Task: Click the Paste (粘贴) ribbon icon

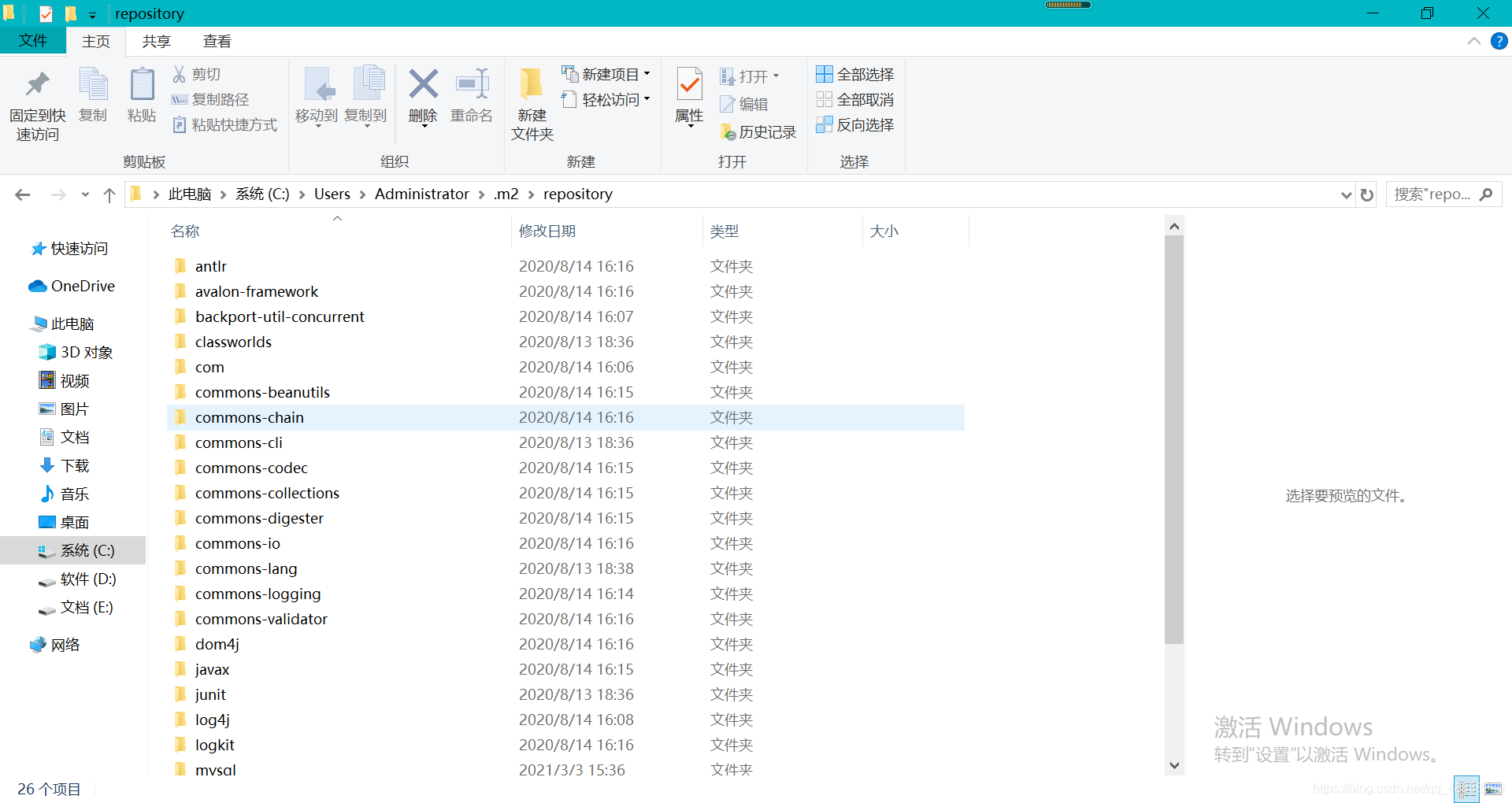Action: 142,84
